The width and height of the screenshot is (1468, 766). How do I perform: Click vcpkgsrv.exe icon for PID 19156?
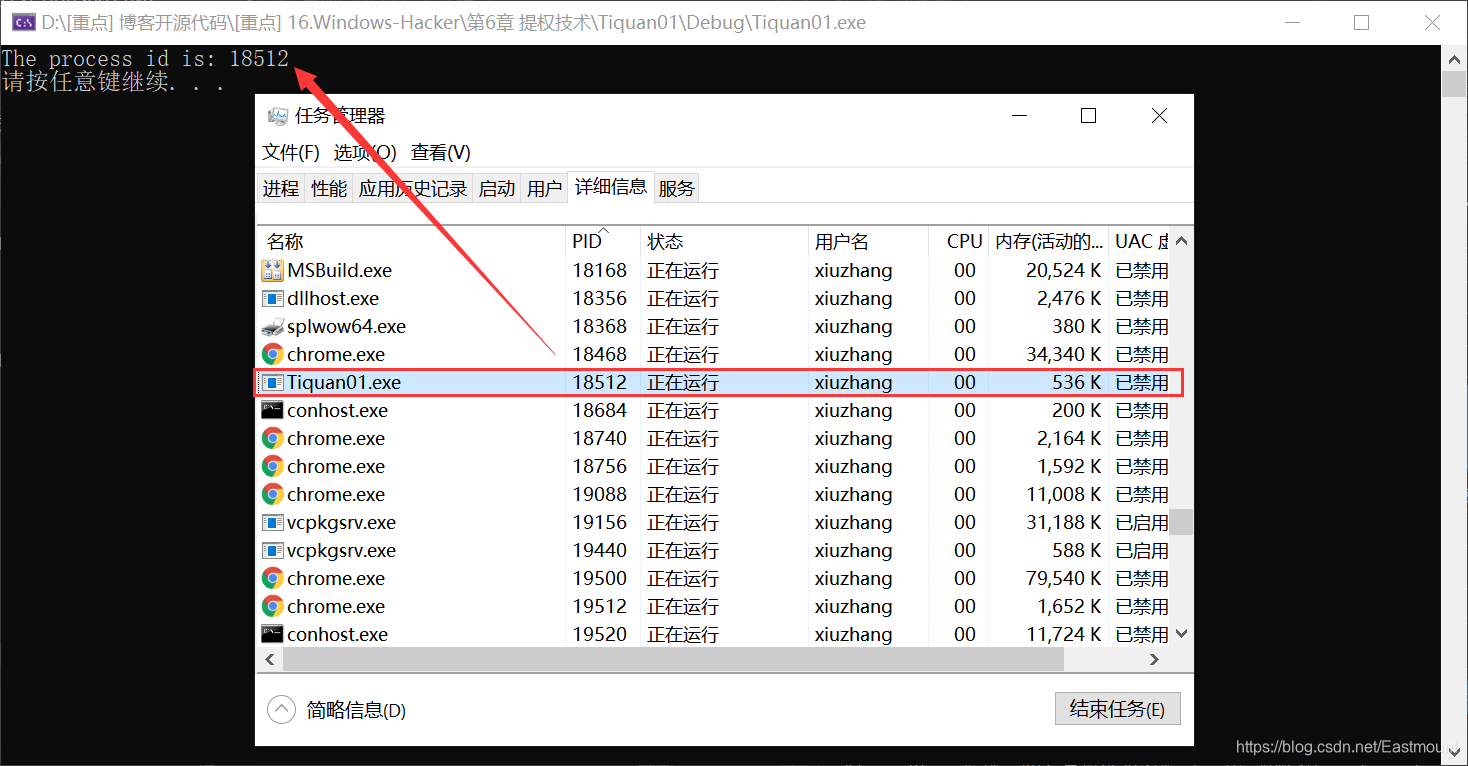point(272,522)
